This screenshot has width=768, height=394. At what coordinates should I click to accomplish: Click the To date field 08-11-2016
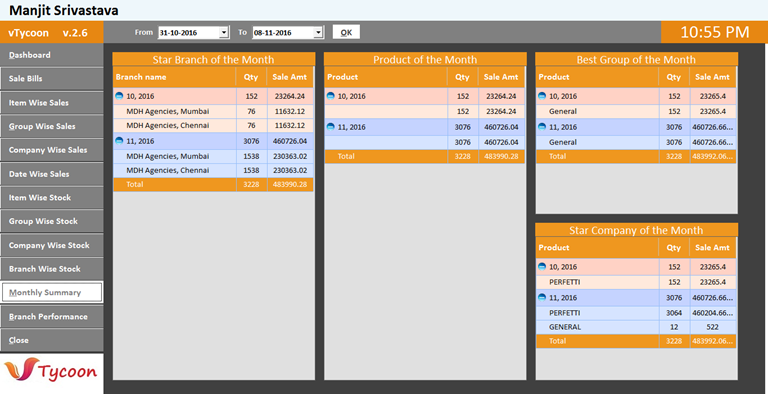point(283,33)
